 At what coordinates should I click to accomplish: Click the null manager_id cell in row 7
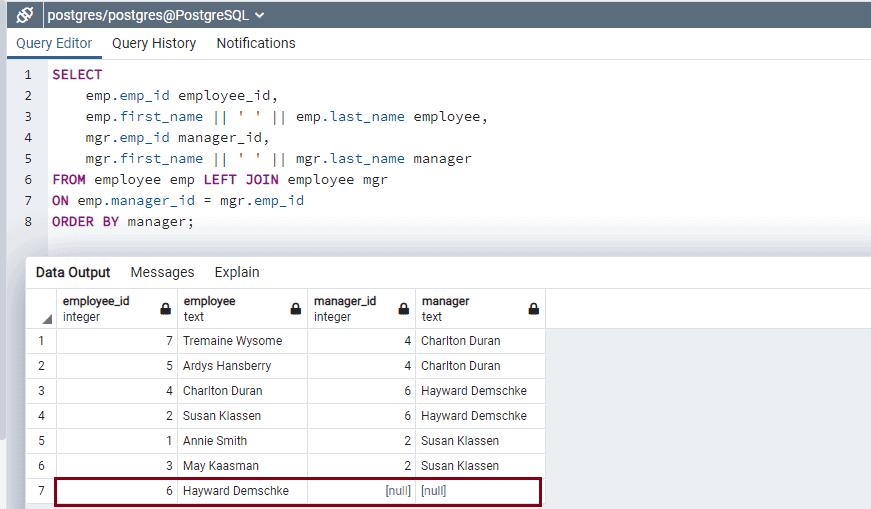coord(361,491)
